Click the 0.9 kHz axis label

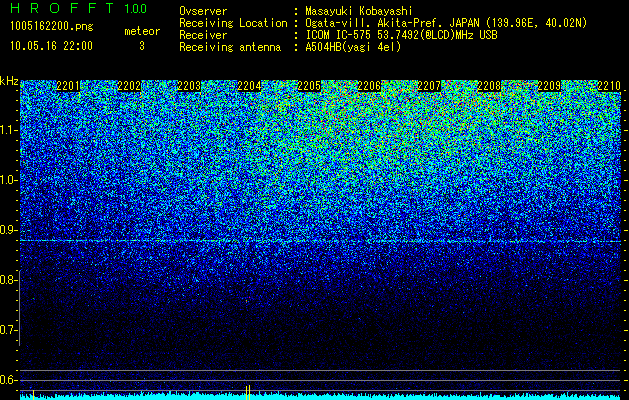[9, 230]
